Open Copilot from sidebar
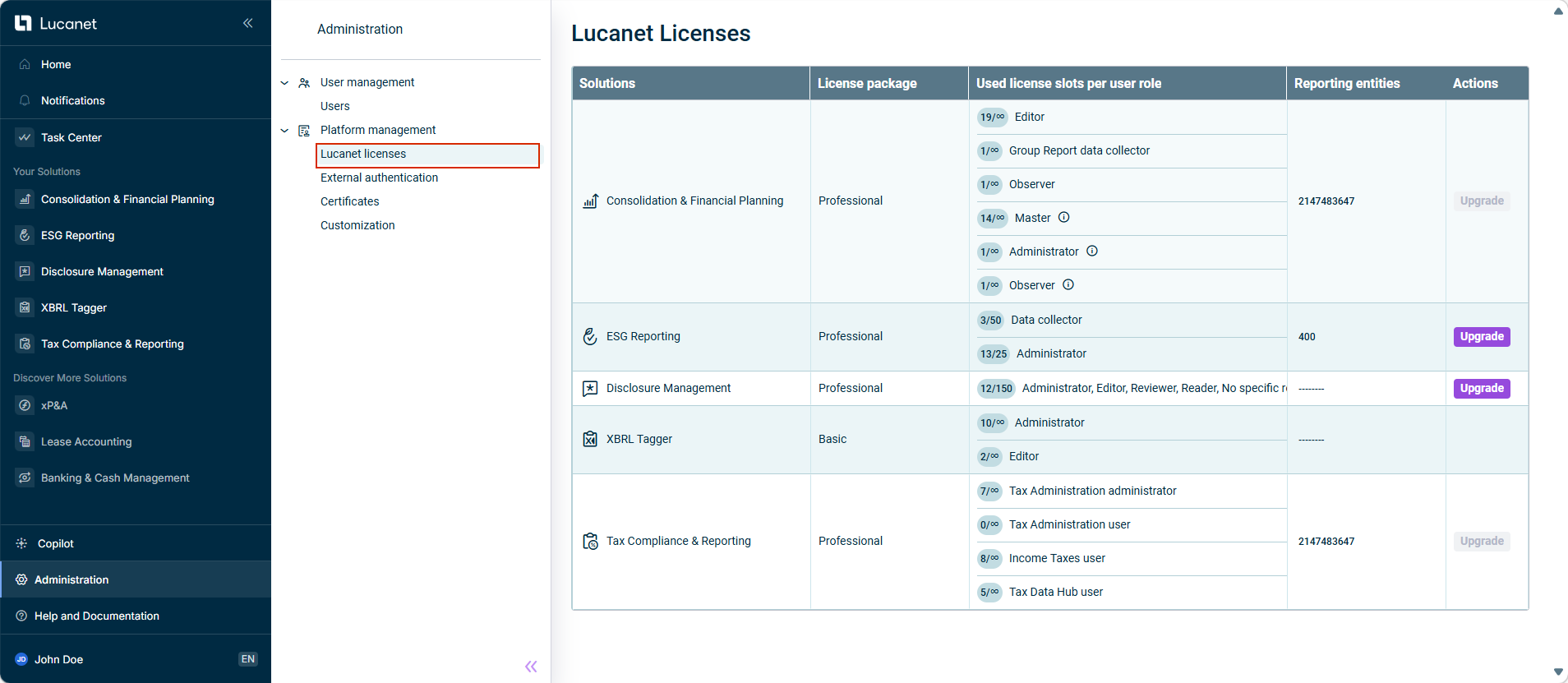1568x683 pixels. [136, 543]
